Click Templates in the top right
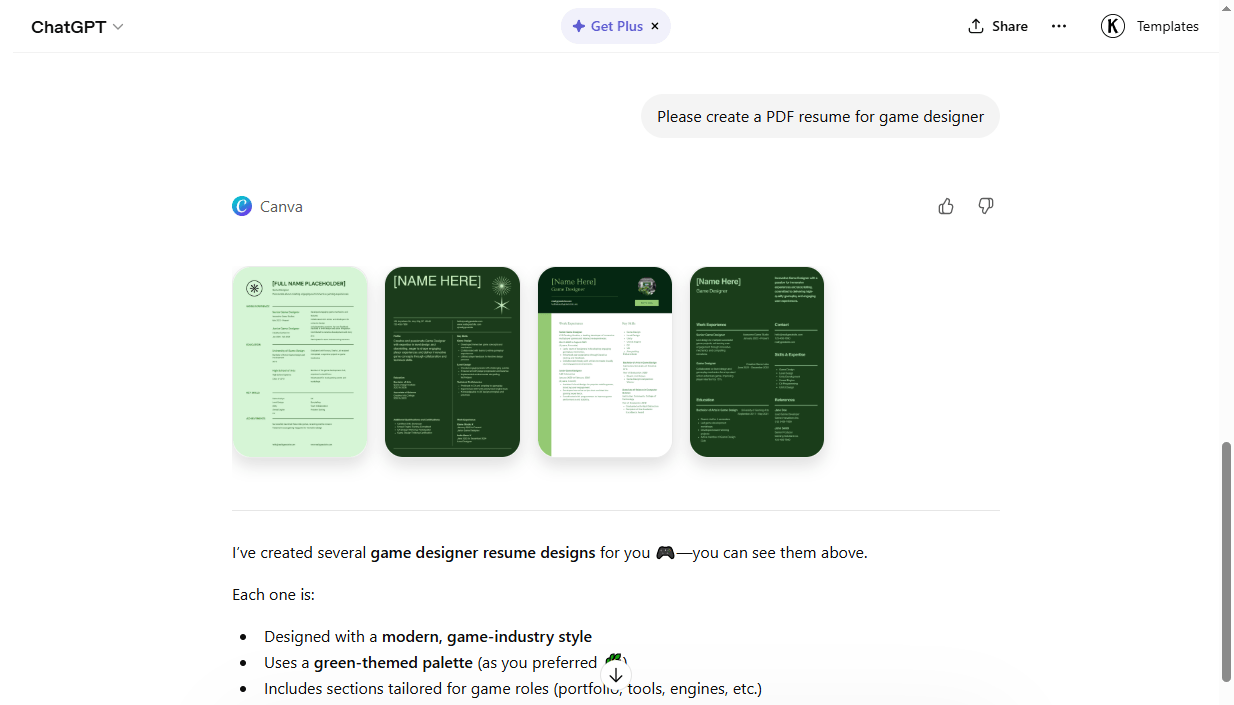1234x705 pixels. click(x=1166, y=26)
